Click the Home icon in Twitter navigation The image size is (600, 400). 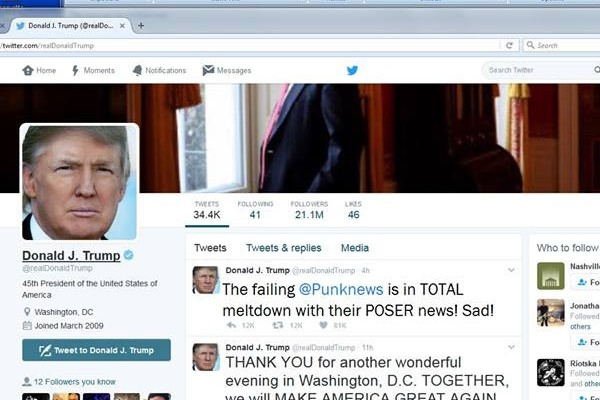pos(28,70)
